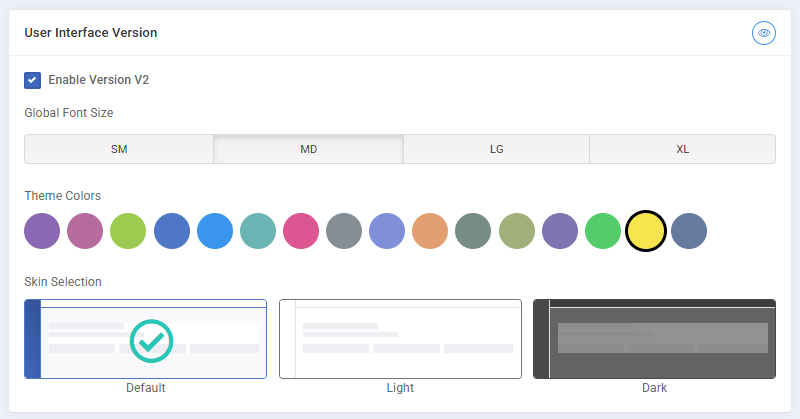This screenshot has height=419, width=800.
Task: Choose the olive khaki theme color
Action: tap(517, 231)
